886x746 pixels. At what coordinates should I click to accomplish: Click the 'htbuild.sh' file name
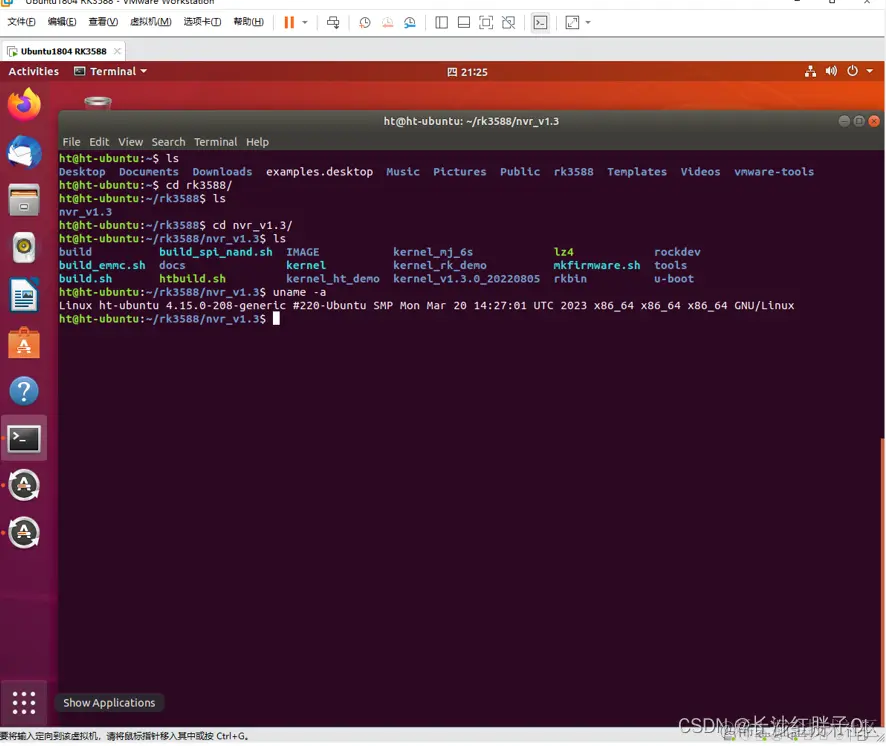point(192,279)
